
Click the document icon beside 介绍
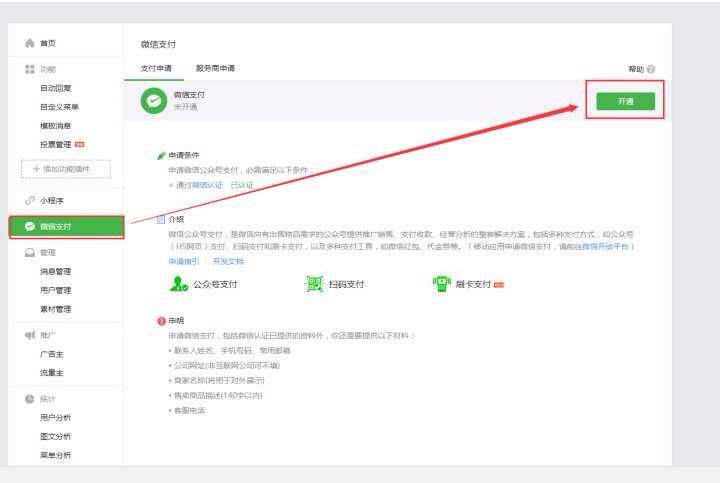(161, 219)
